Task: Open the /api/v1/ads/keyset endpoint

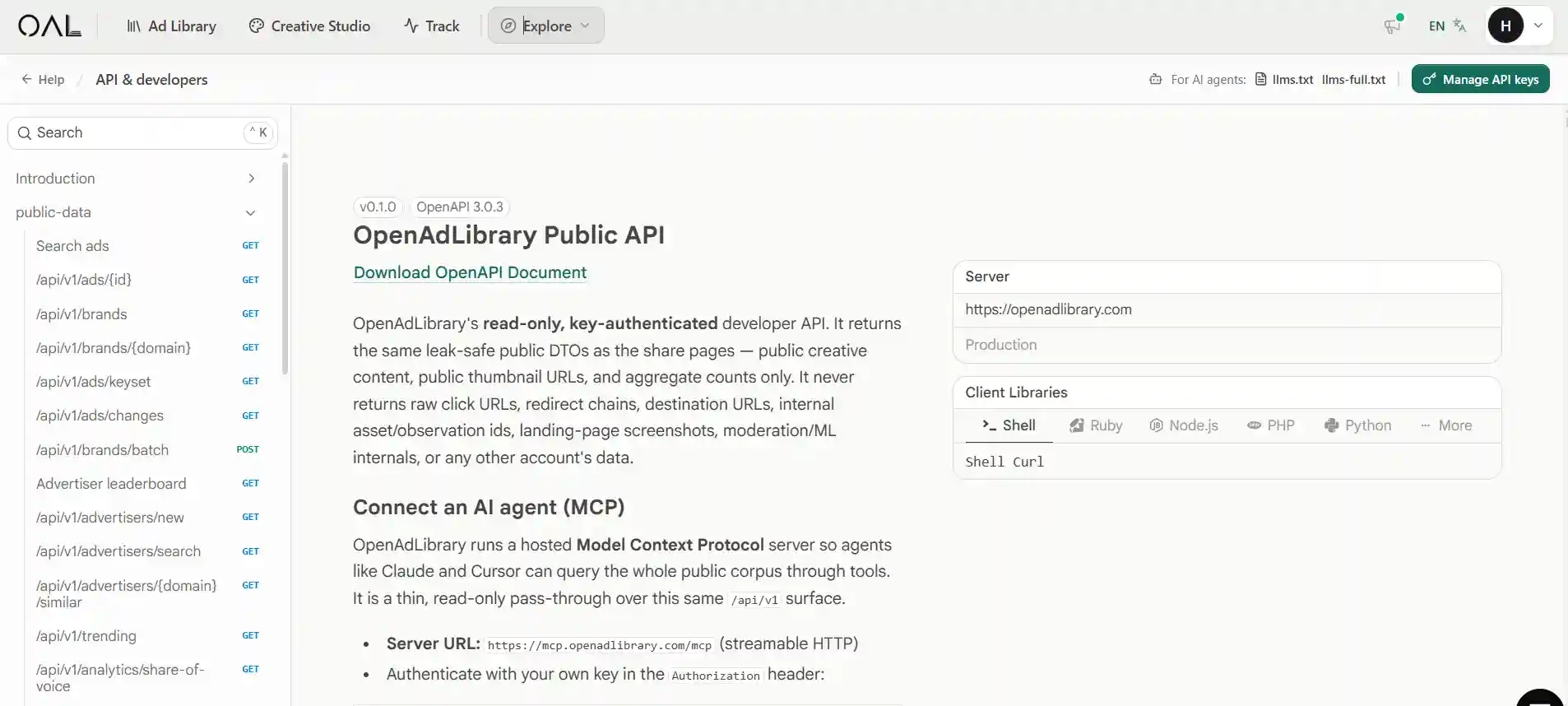Action: pyautogui.click(x=146, y=382)
